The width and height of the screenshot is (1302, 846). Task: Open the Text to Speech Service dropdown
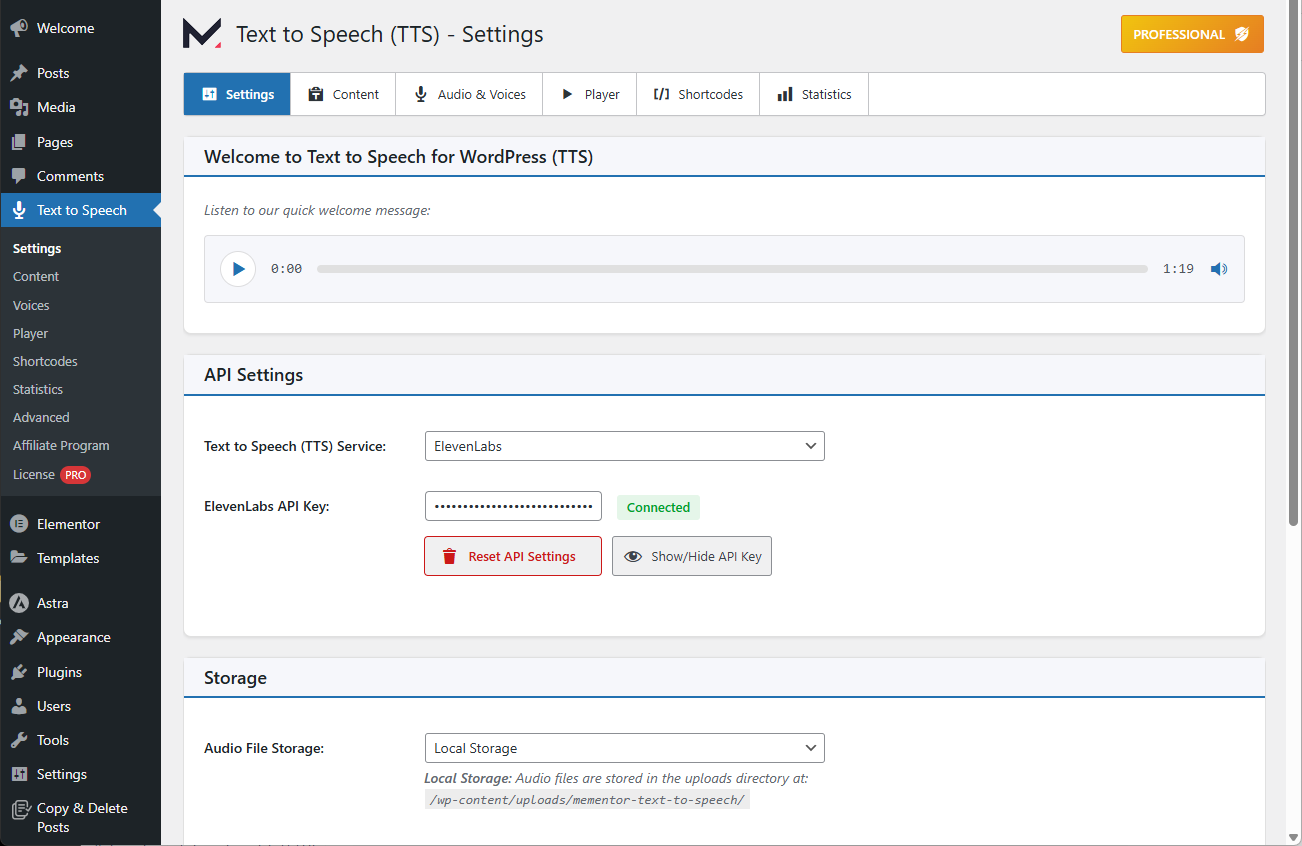pos(625,446)
